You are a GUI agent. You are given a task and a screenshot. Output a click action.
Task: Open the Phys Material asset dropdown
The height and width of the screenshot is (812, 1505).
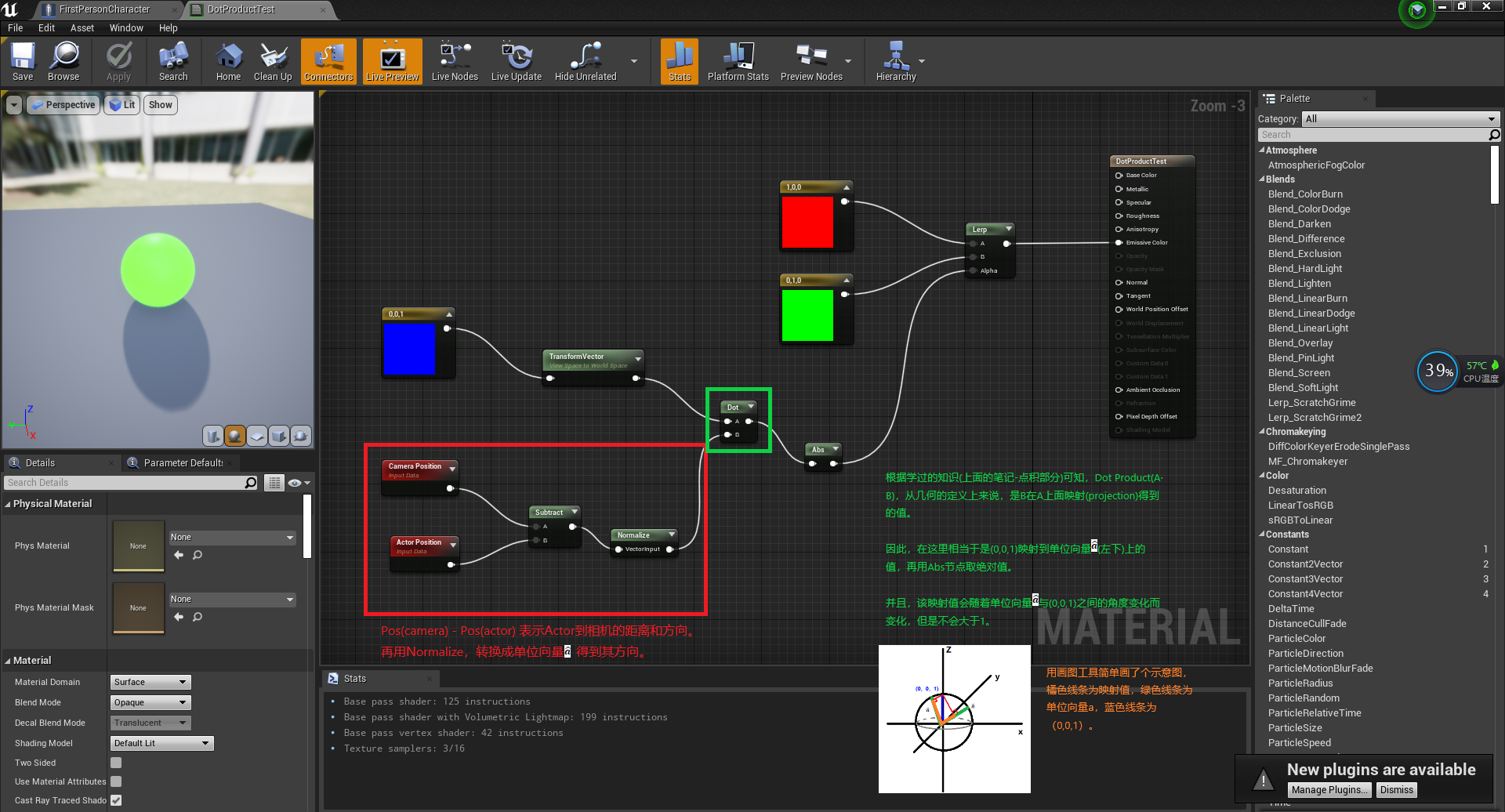(x=232, y=538)
